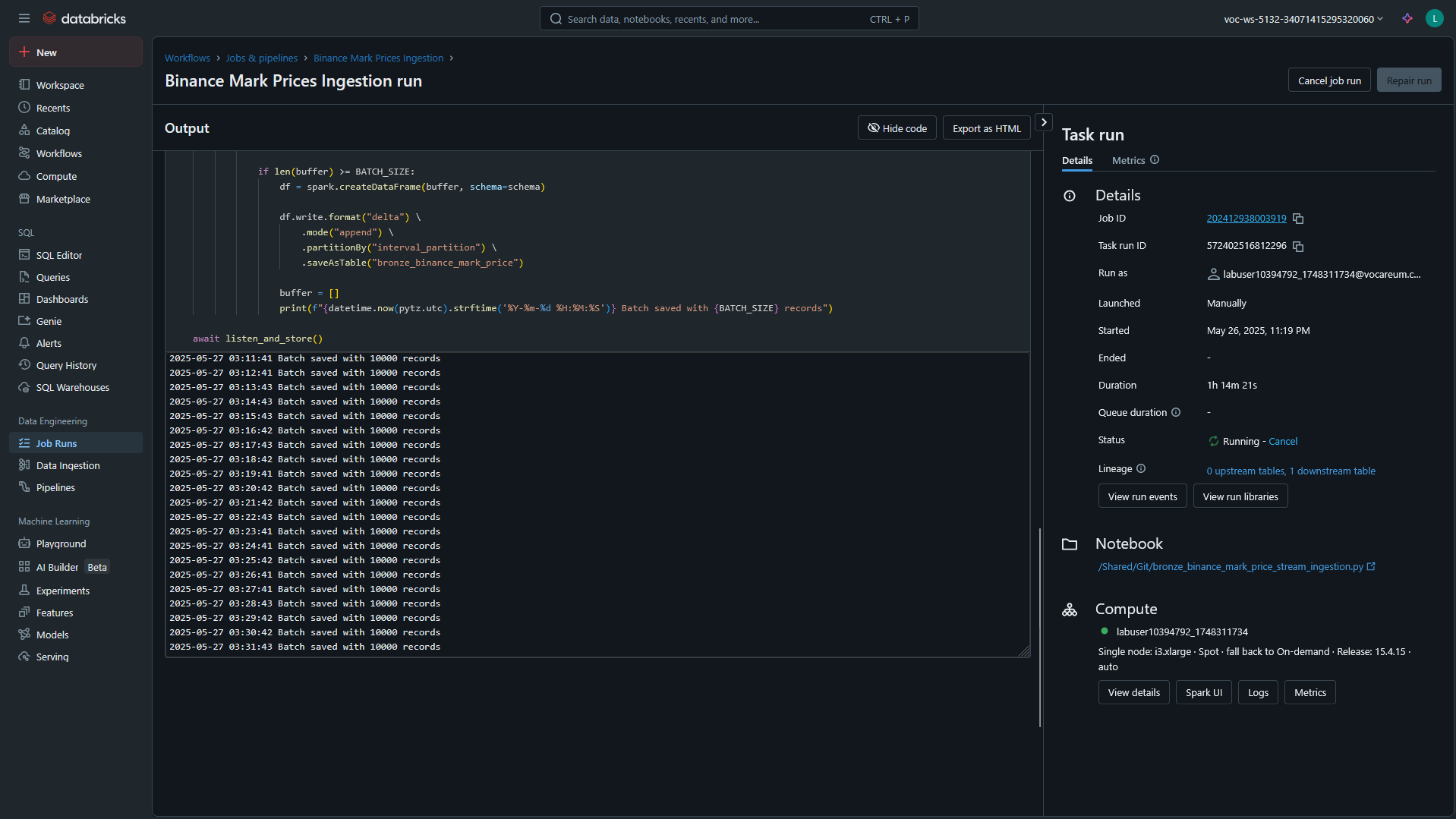Open Pipelines in the sidebar

pos(76,487)
